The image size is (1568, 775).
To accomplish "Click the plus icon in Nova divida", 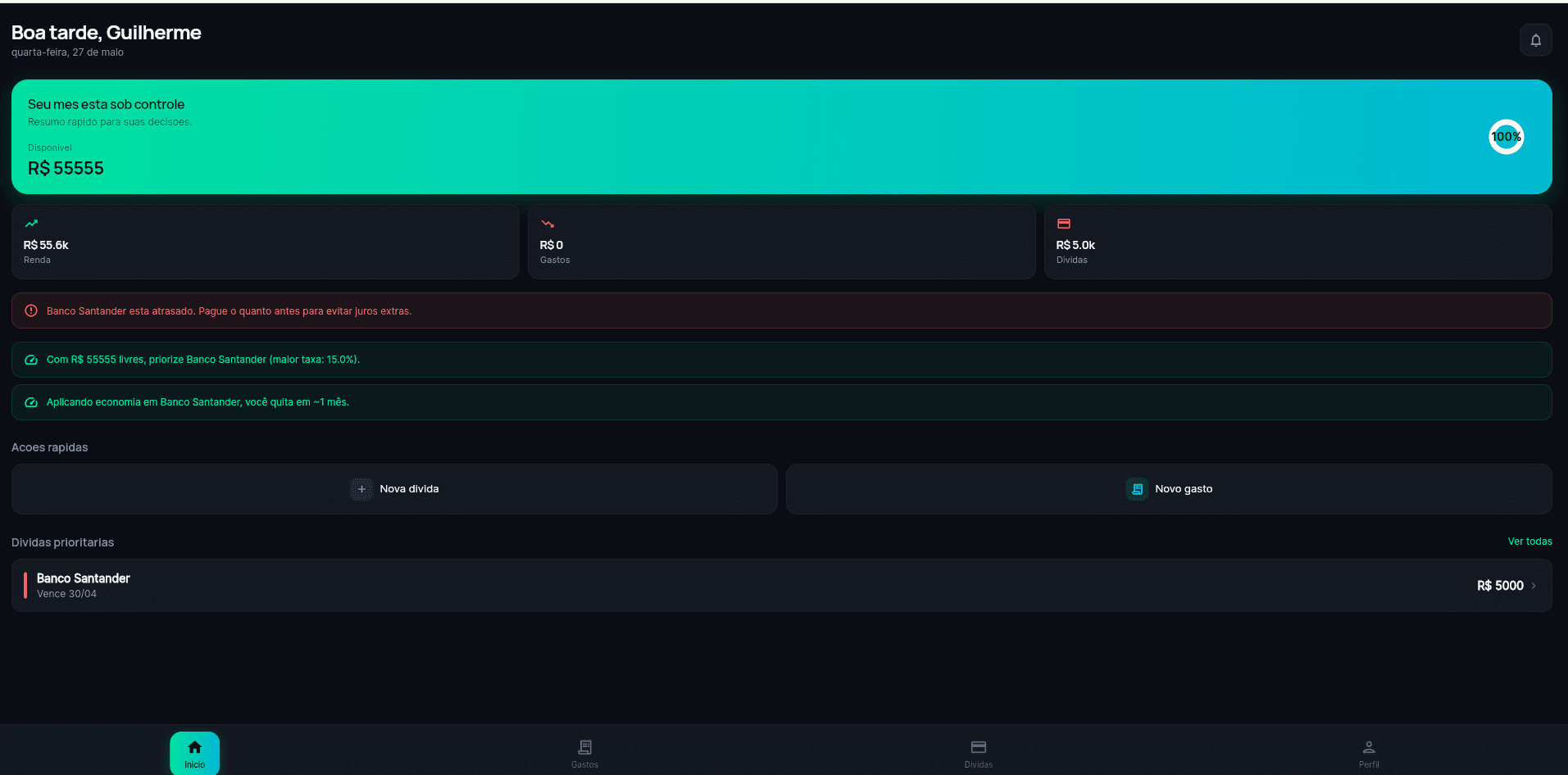I will 361,489.
